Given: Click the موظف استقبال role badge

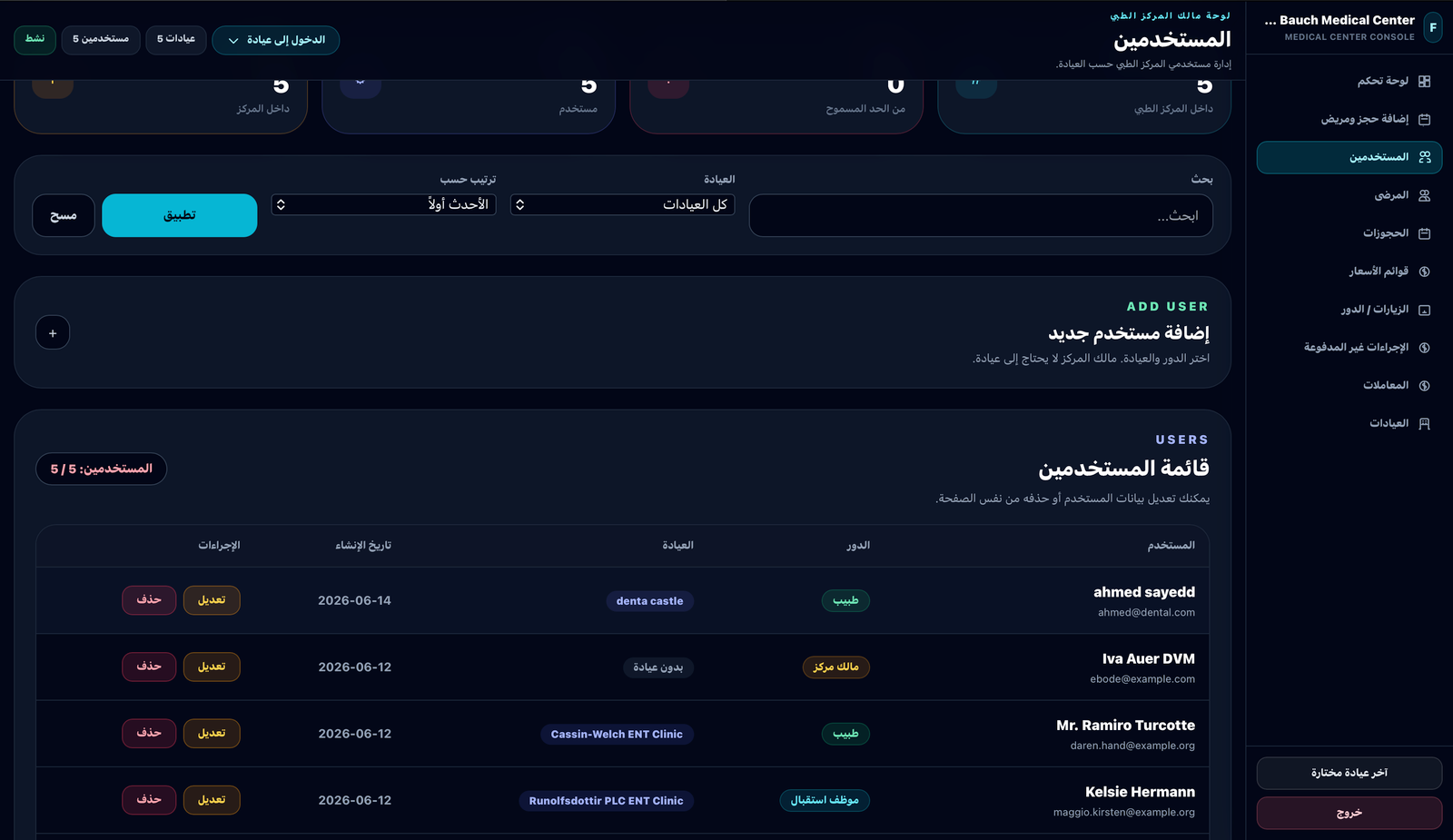Looking at the screenshot, I should click(825, 801).
